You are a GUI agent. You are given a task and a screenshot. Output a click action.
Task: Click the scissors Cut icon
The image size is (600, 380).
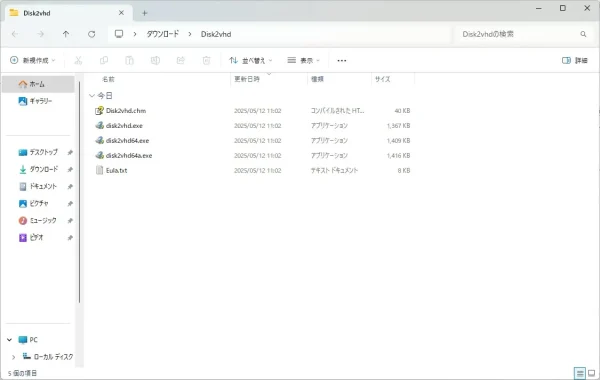pyautogui.click(x=78, y=60)
